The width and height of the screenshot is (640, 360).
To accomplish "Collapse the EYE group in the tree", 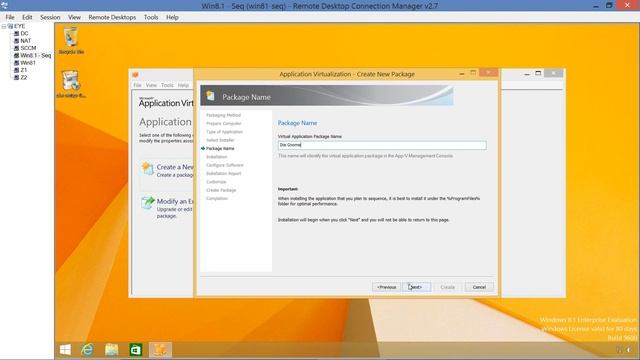I will (x=4, y=26).
